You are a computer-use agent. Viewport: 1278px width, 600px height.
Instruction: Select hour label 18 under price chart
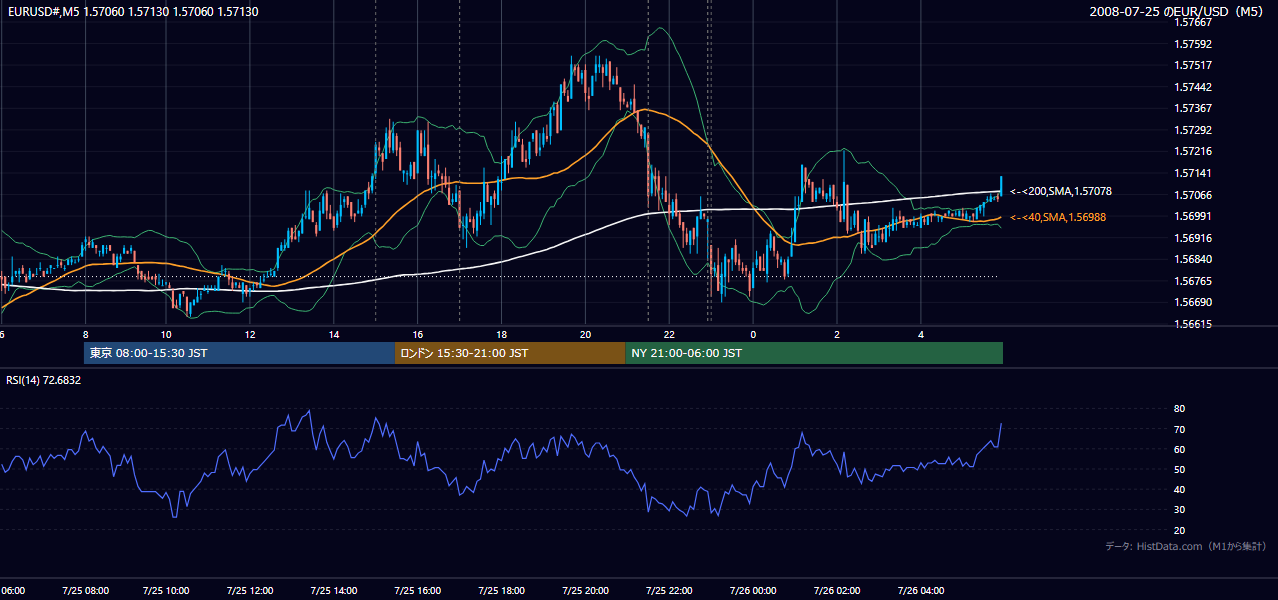coord(501,335)
